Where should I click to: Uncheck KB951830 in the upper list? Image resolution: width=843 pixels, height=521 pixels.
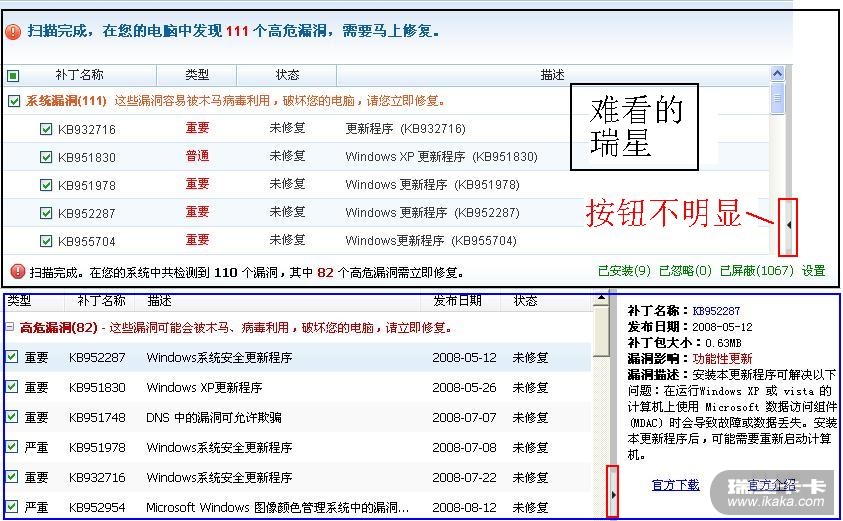(x=46, y=157)
